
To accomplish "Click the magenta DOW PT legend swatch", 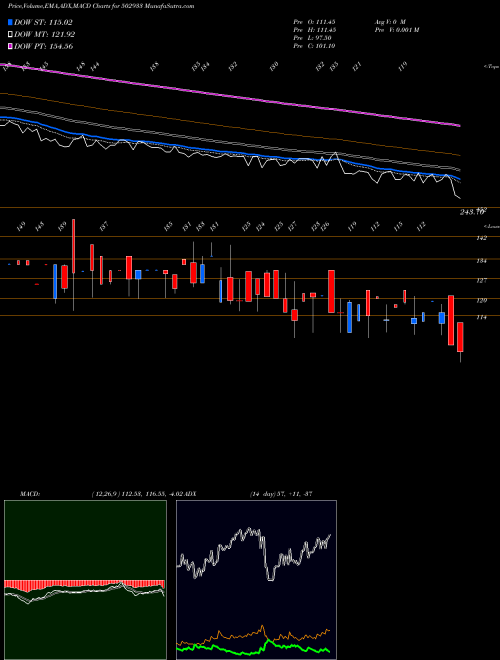I will tap(11, 46).
